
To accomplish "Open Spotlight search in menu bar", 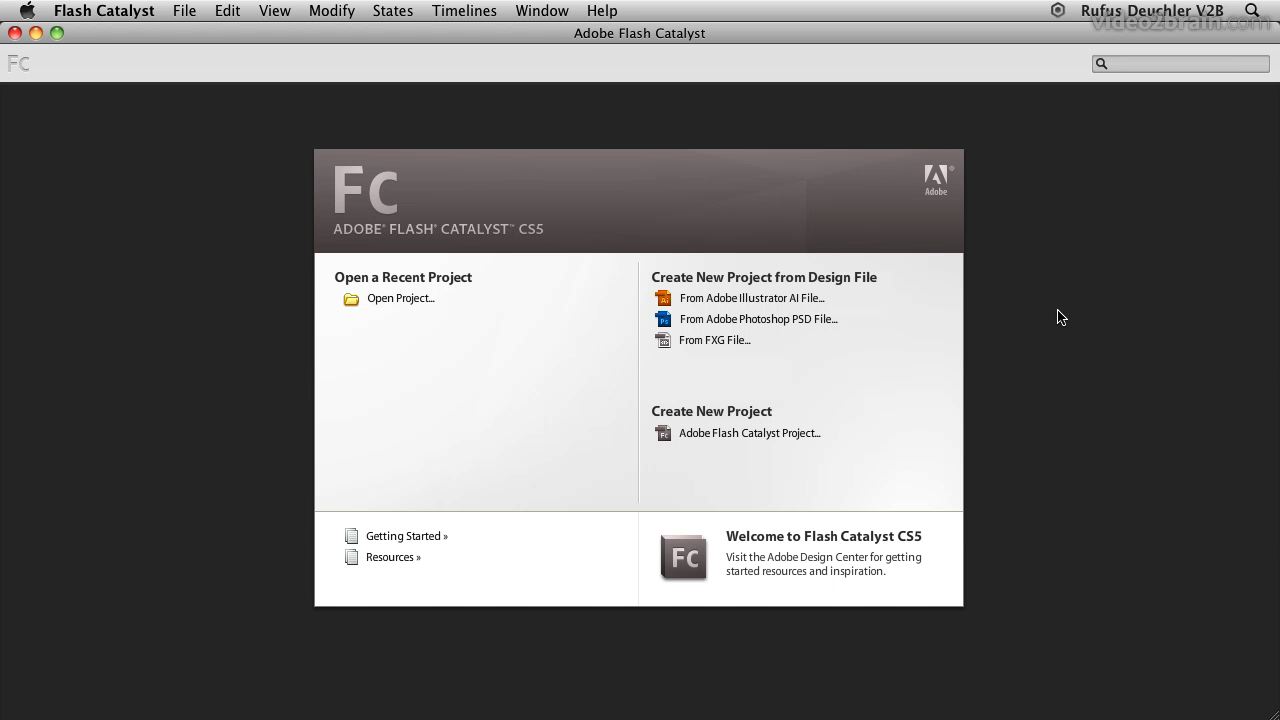I will 1252,10.
